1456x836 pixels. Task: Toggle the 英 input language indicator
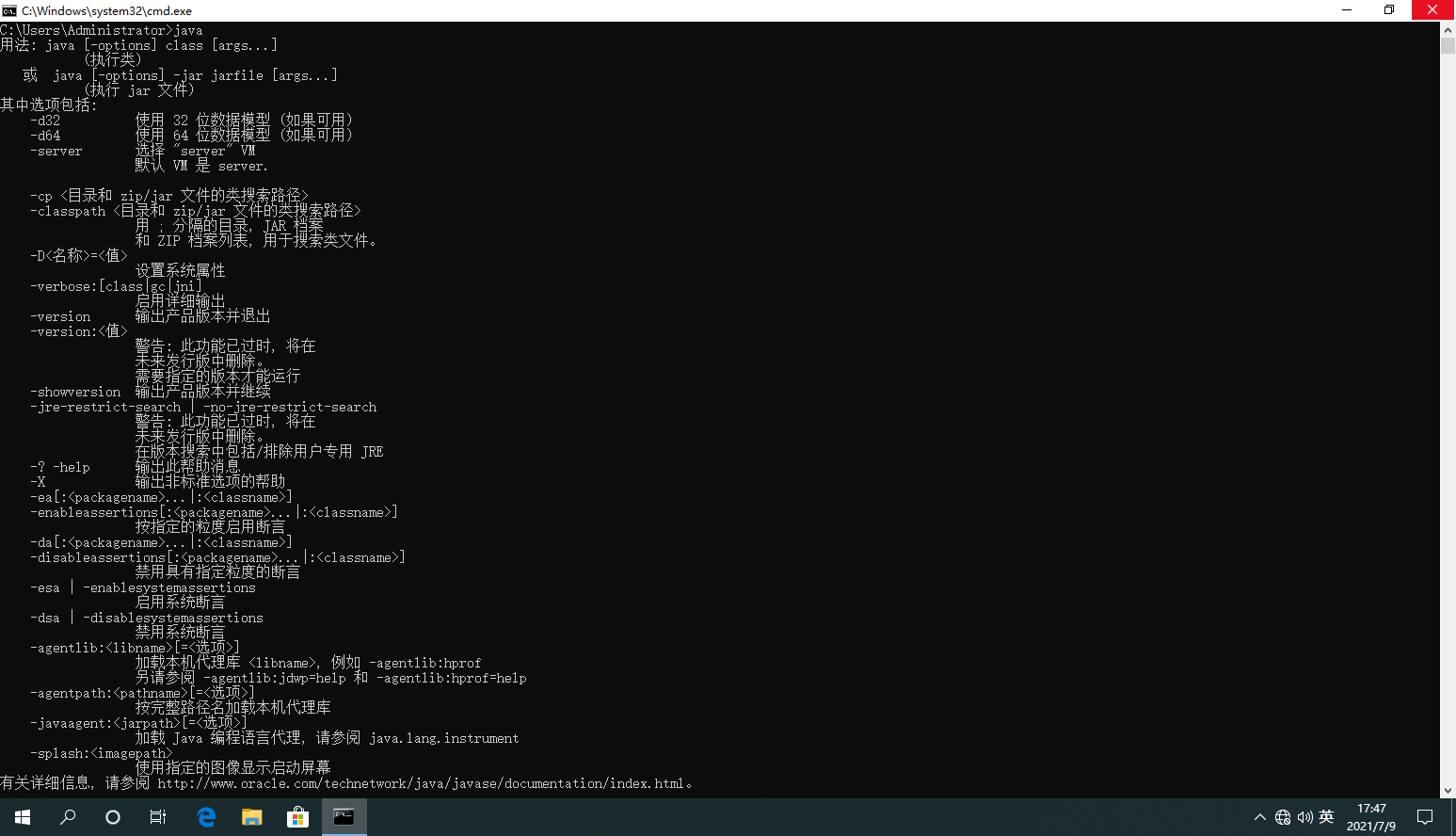coord(1327,817)
